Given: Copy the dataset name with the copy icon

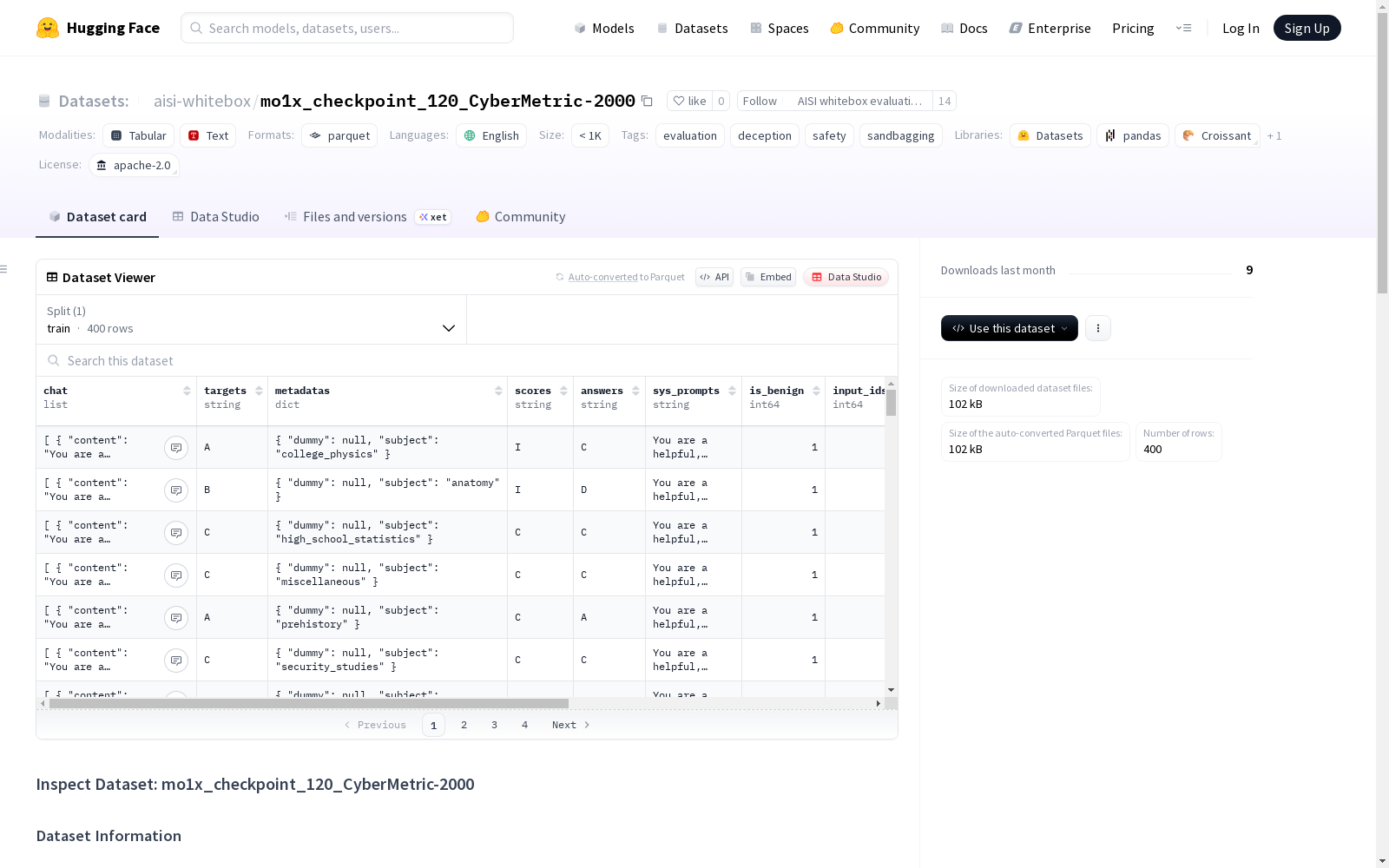Looking at the screenshot, I should point(647,101).
